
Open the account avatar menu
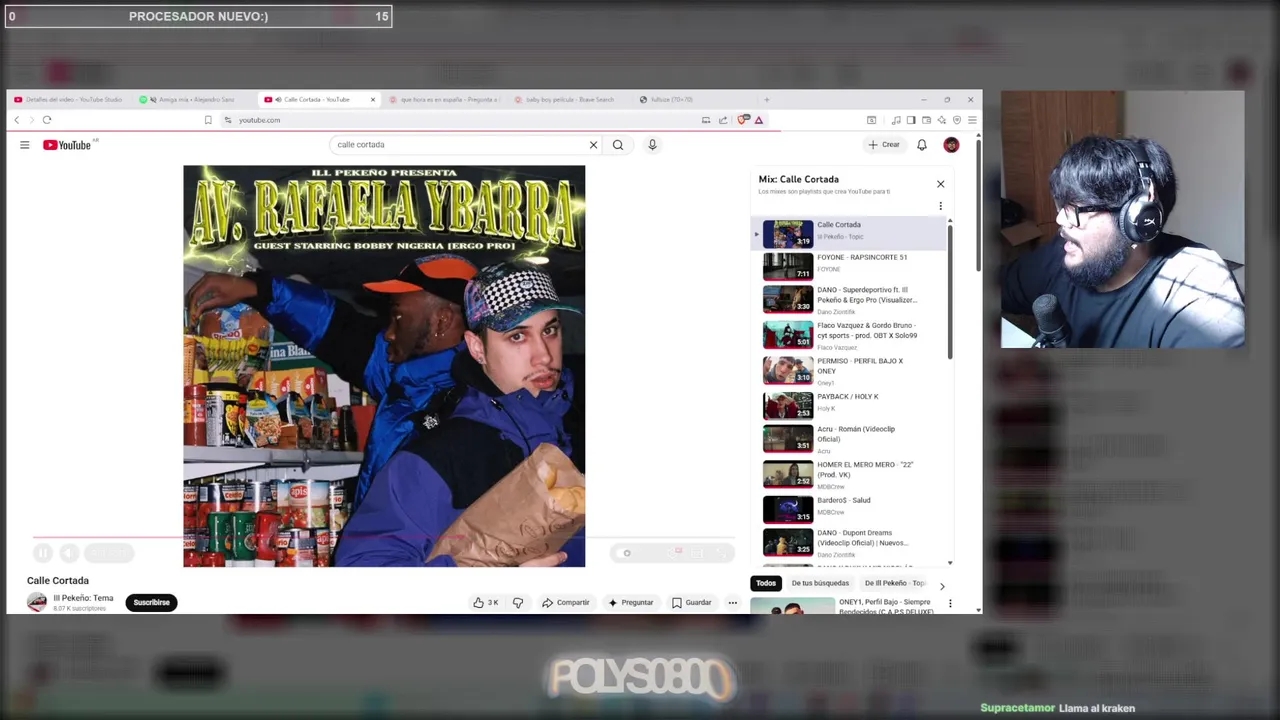pyautogui.click(x=951, y=145)
